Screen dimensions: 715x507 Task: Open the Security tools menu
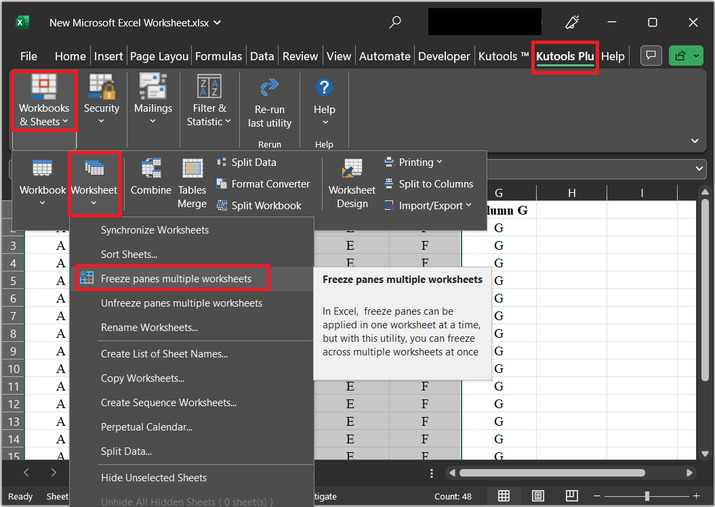(101, 100)
